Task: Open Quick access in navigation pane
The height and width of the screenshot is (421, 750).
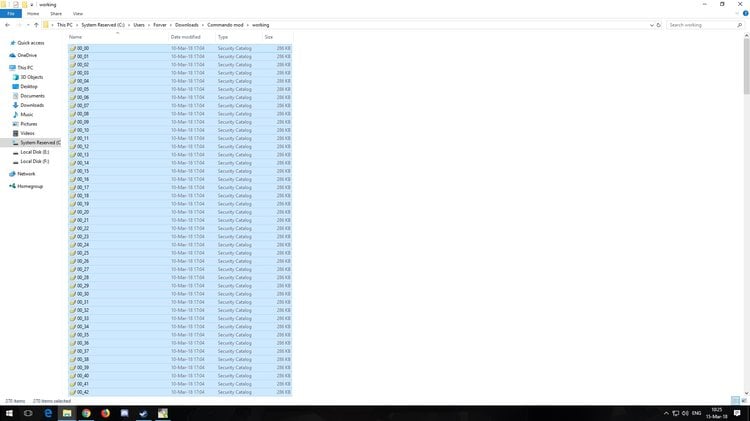Action: click(x=31, y=43)
